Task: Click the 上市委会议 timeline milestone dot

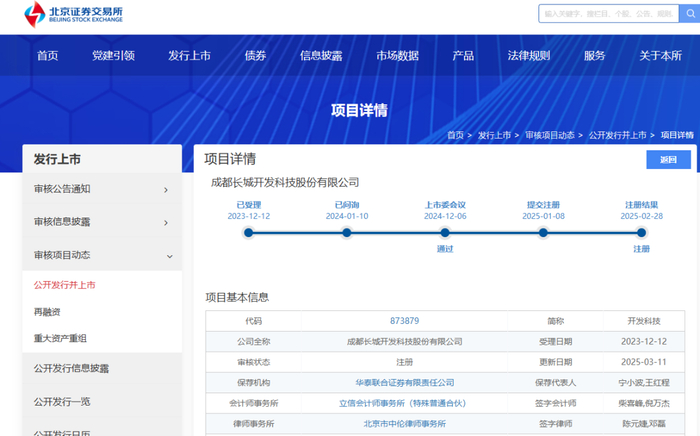Action: [x=445, y=233]
